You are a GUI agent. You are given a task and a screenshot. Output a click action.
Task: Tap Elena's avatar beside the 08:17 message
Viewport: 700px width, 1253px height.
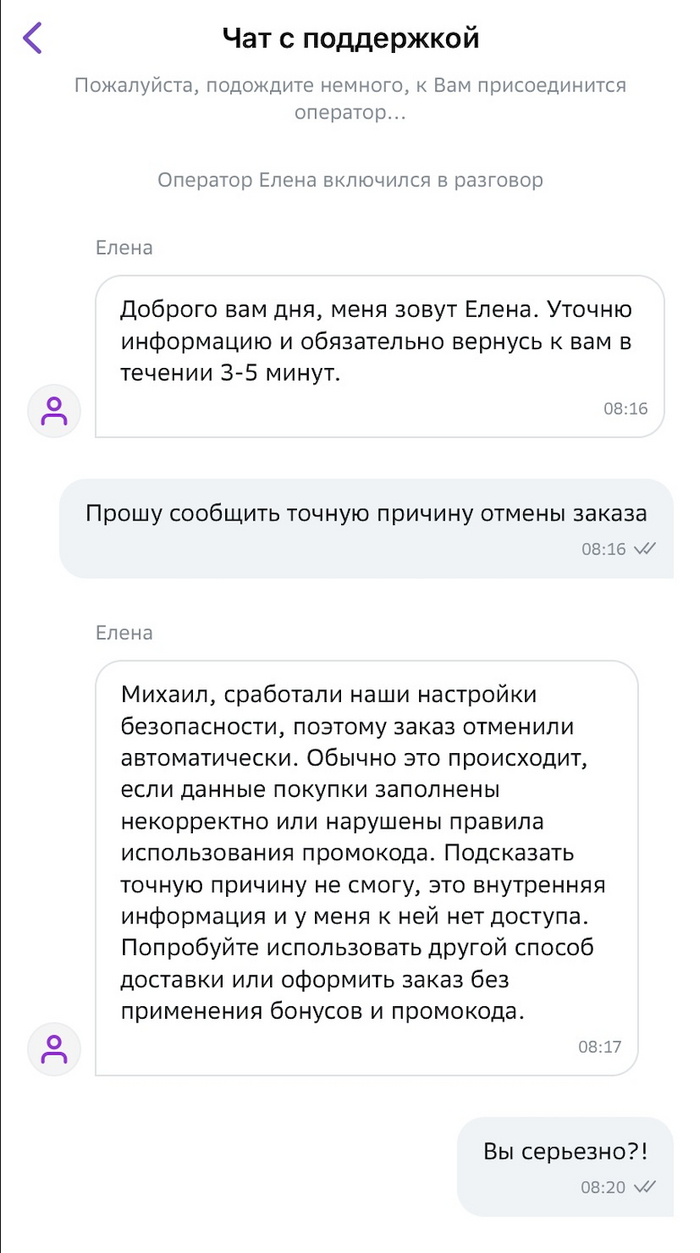click(x=55, y=1048)
